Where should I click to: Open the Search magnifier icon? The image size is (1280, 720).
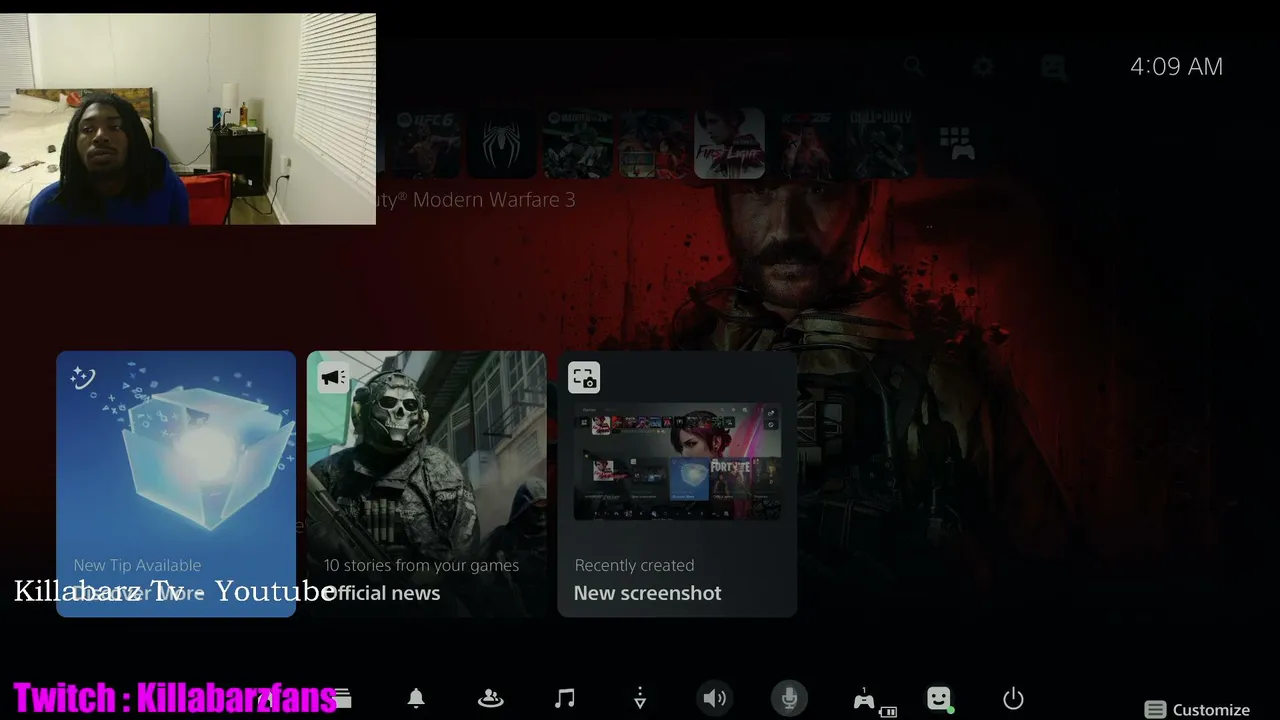coord(913,67)
